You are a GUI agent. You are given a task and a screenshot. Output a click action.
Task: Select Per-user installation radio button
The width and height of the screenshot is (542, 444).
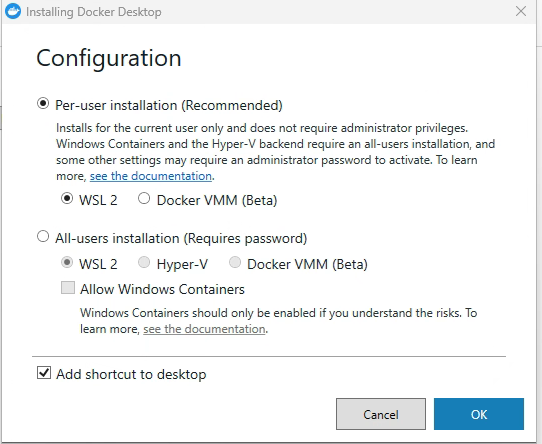[x=43, y=103]
